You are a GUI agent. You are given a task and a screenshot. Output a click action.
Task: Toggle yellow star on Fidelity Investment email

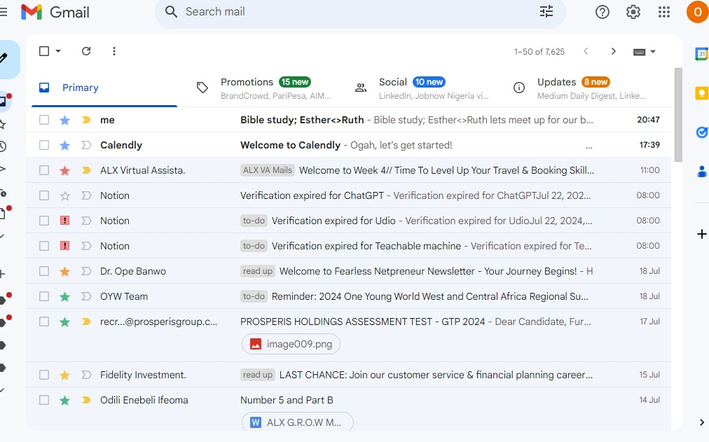pyautogui.click(x=65, y=375)
